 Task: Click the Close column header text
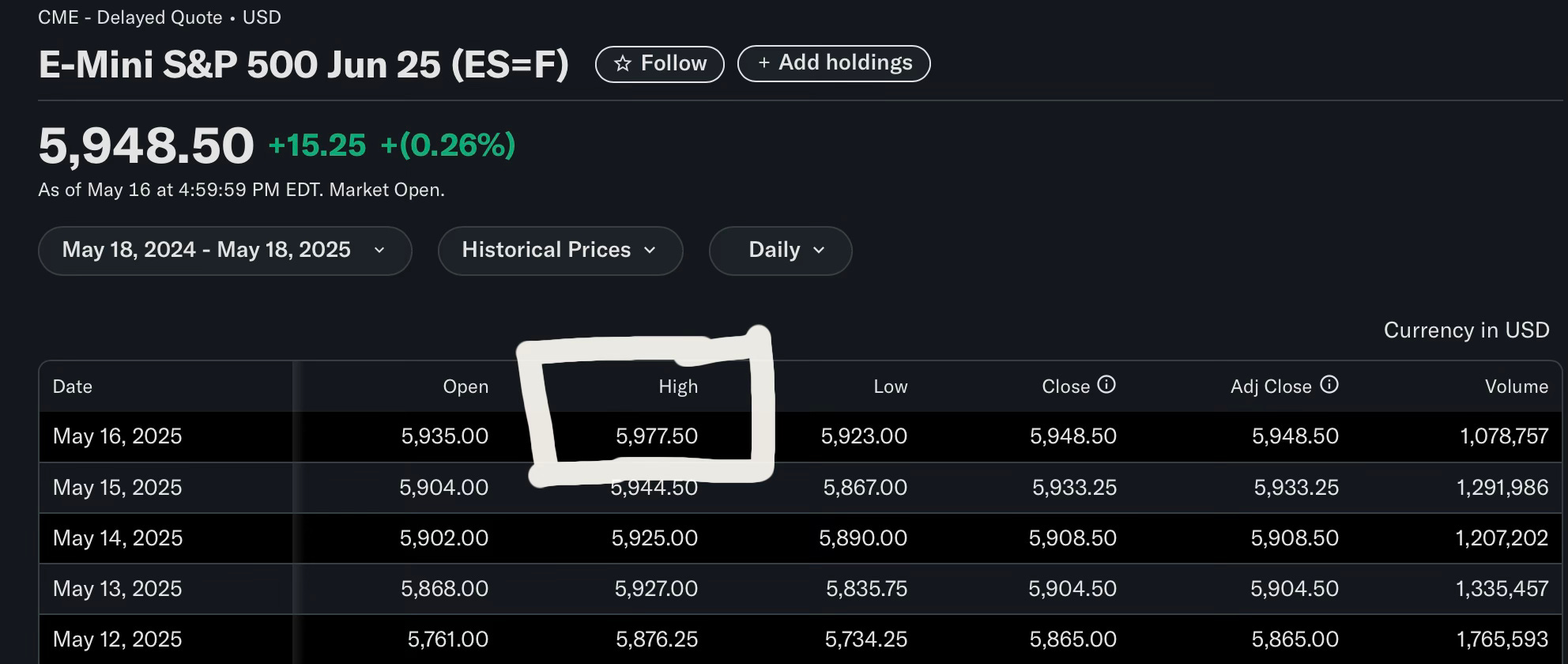pyautogui.click(x=1065, y=387)
